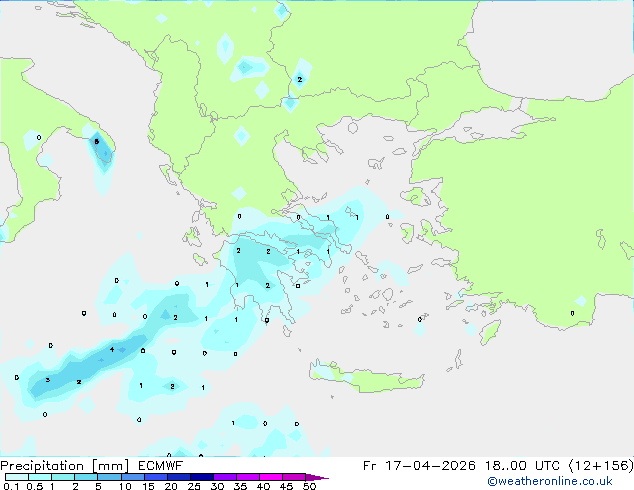Viewport: 634px width, 490px height.
Task: Click the legend swatch between 0.5 and 1
Action: [x=40, y=477]
